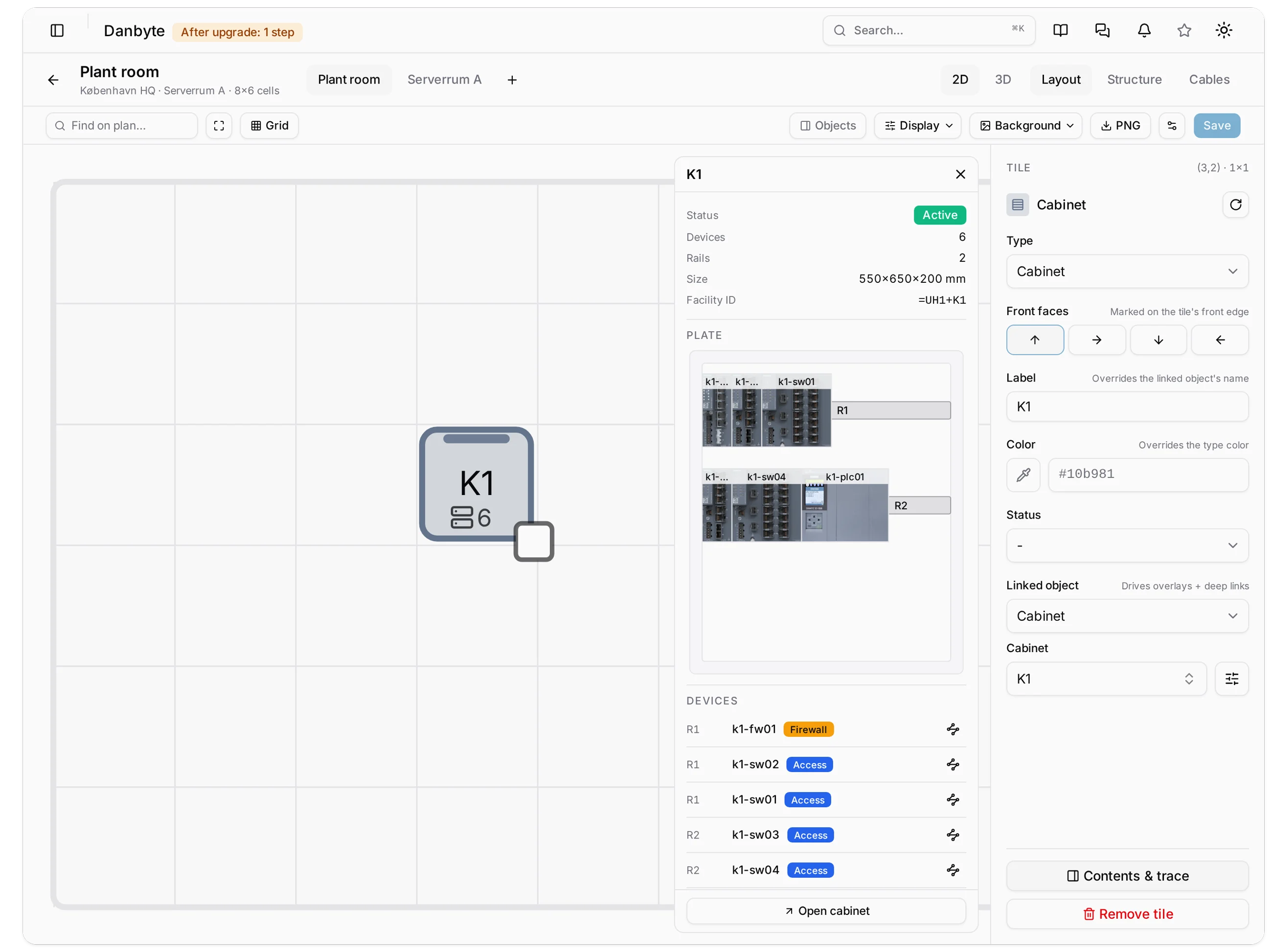Image resolution: width=1272 pixels, height=952 pixels.
Task: Open cabinet settings sliders icon
Action: click(1231, 679)
